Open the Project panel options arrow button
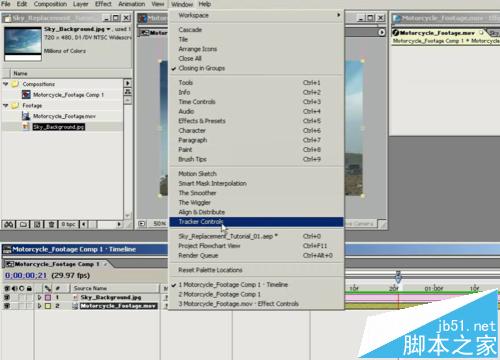 (127, 83)
